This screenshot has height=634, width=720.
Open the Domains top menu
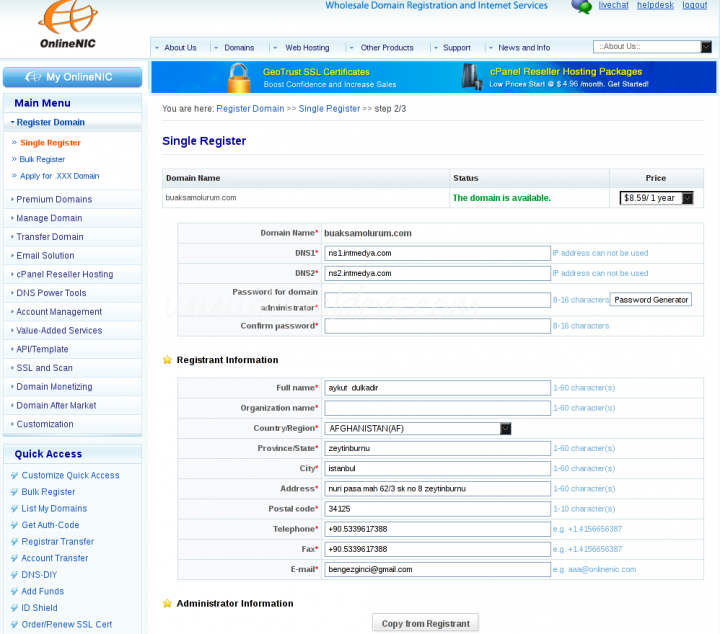pyautogui.click(x=239, y=48)
